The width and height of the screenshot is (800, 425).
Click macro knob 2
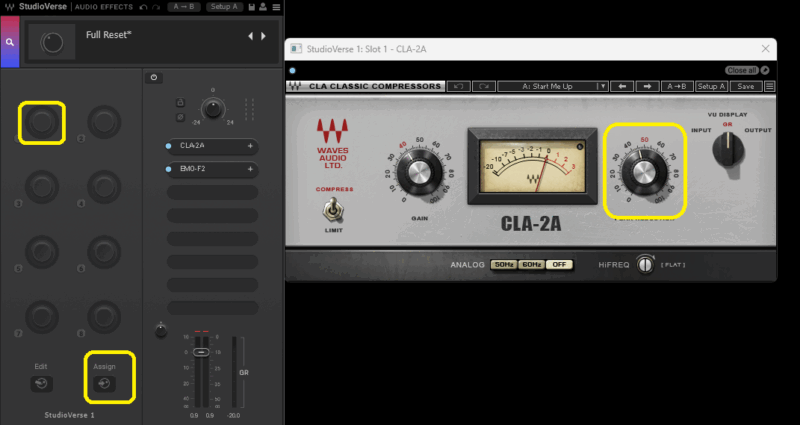click(x=104, y=122)
